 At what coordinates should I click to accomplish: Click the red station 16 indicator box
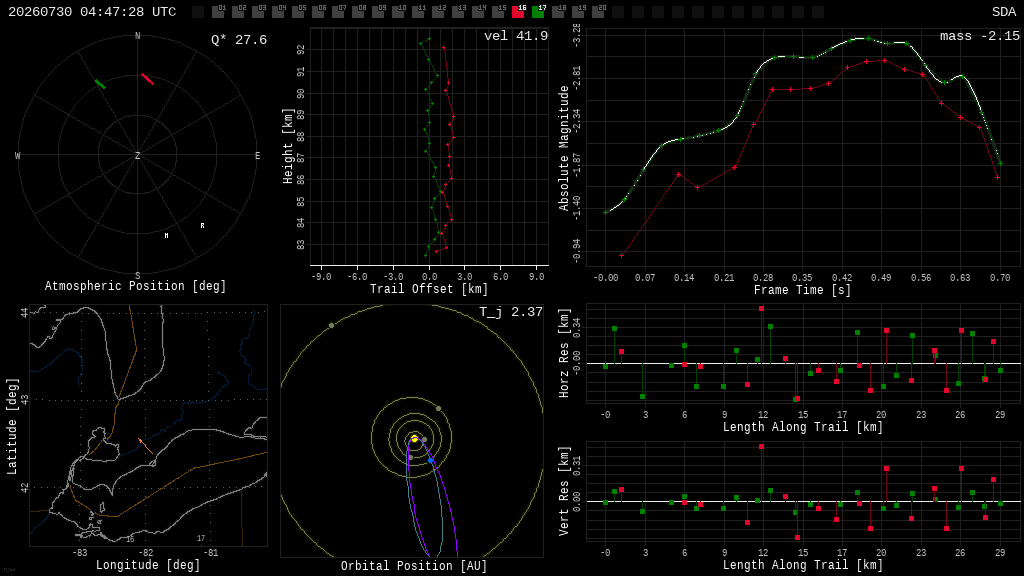point(518,12)
